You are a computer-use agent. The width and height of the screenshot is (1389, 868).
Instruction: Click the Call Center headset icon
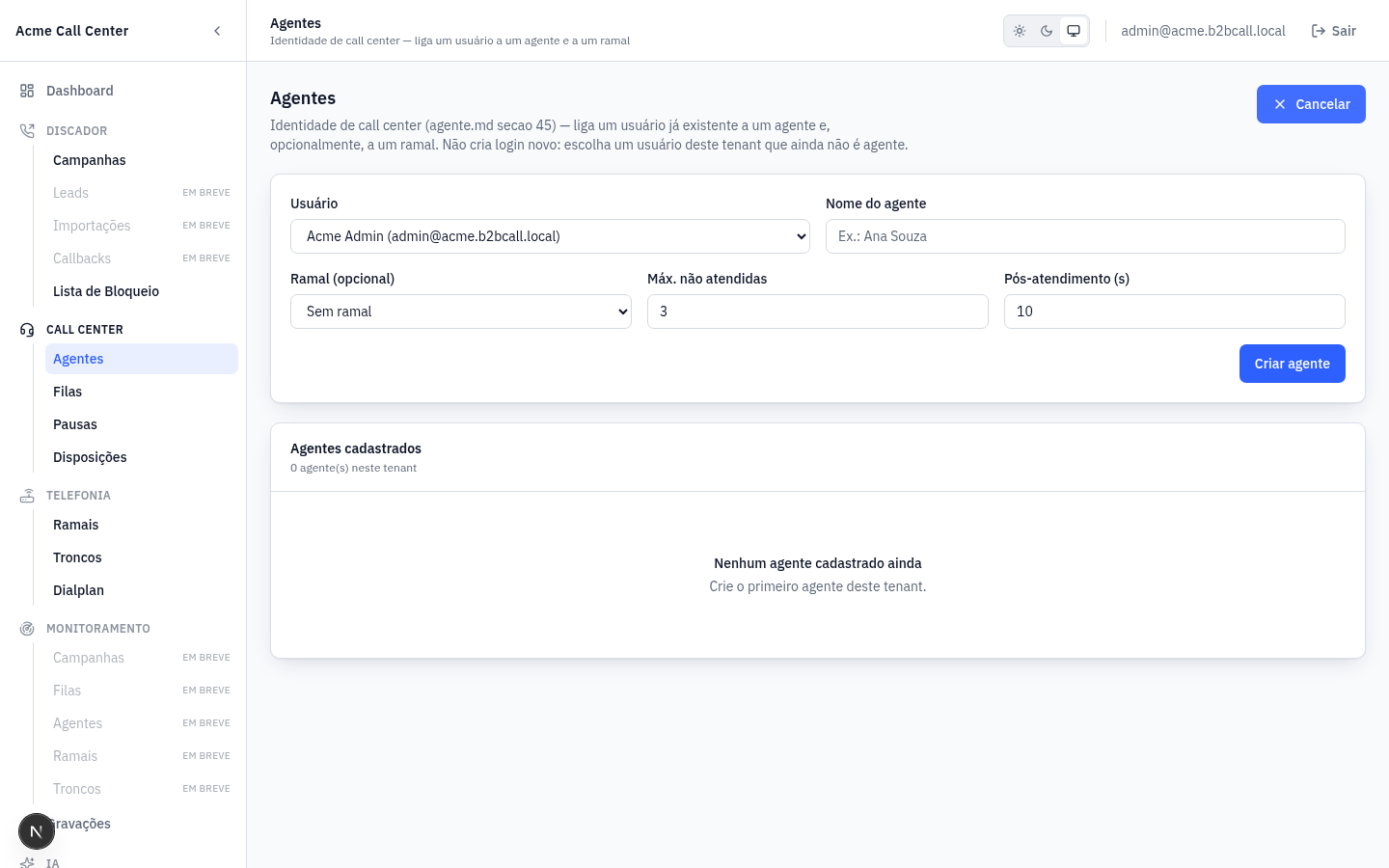27,330
